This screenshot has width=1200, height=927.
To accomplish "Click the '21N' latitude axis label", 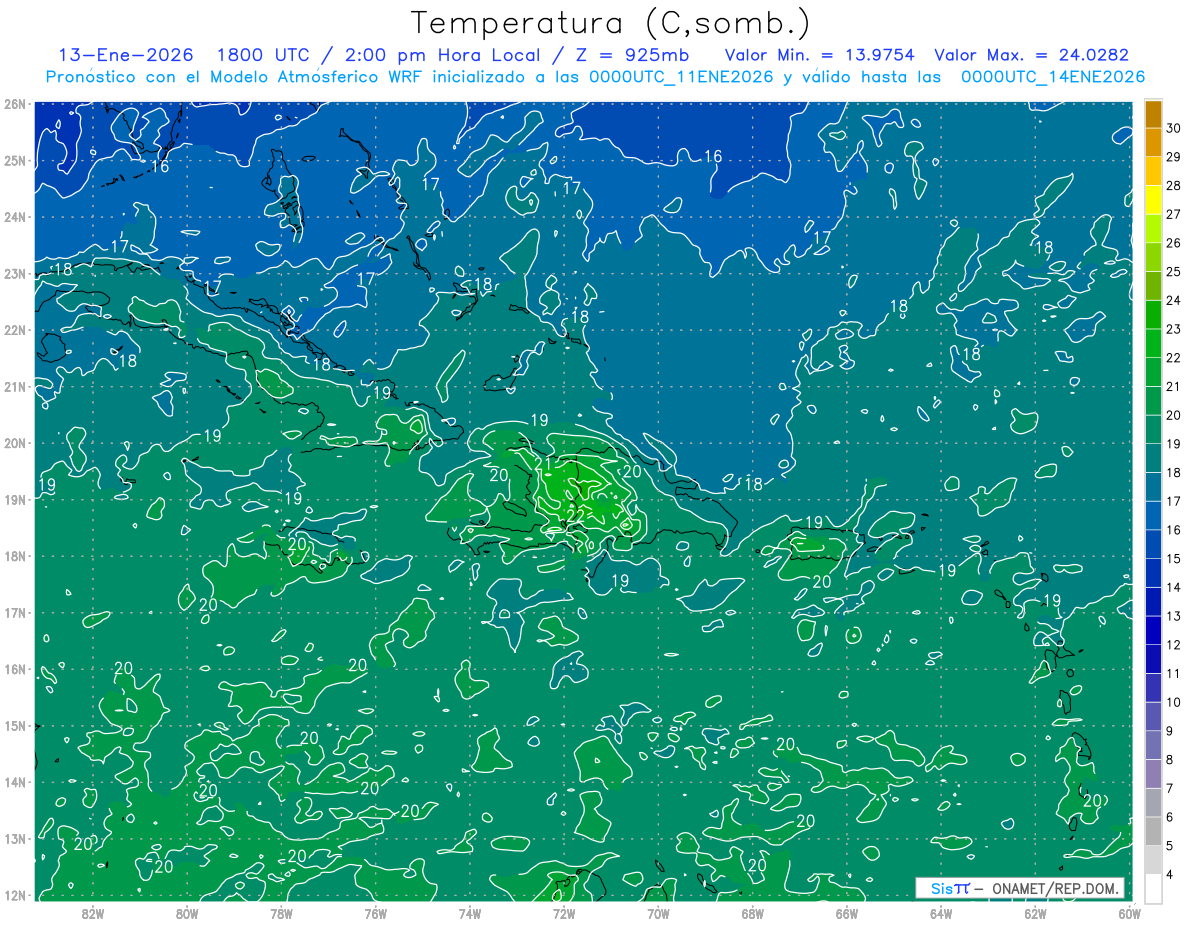I will tap(15, 387).
